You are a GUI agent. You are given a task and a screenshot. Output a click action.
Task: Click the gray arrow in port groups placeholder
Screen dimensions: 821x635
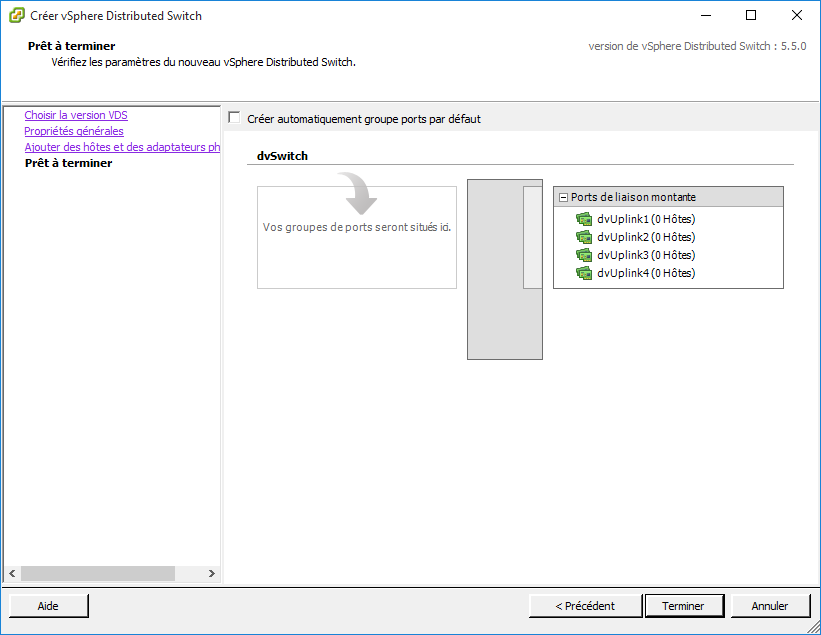(x=357, y=193)
